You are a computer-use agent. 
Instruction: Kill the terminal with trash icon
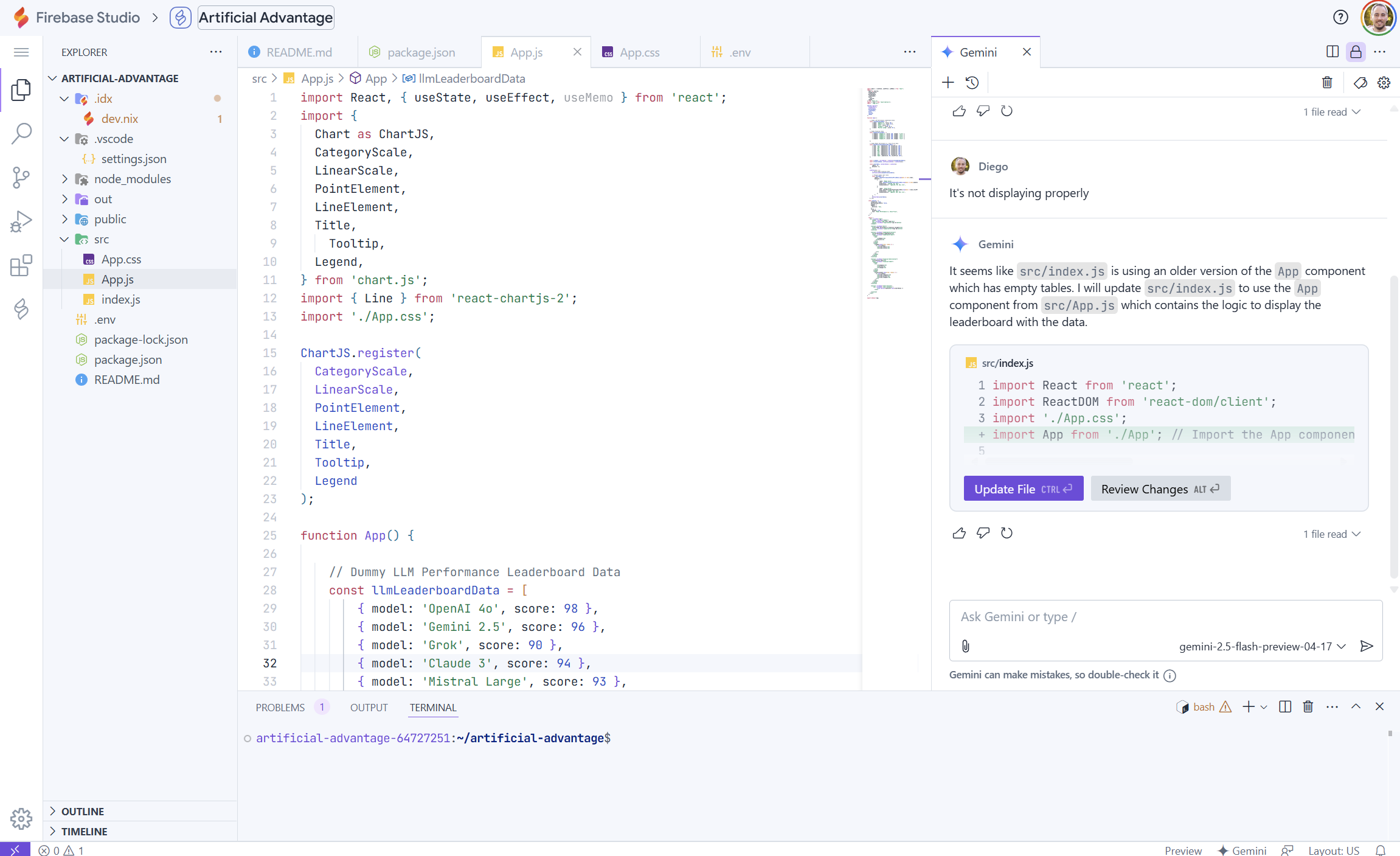point(1308,706)
